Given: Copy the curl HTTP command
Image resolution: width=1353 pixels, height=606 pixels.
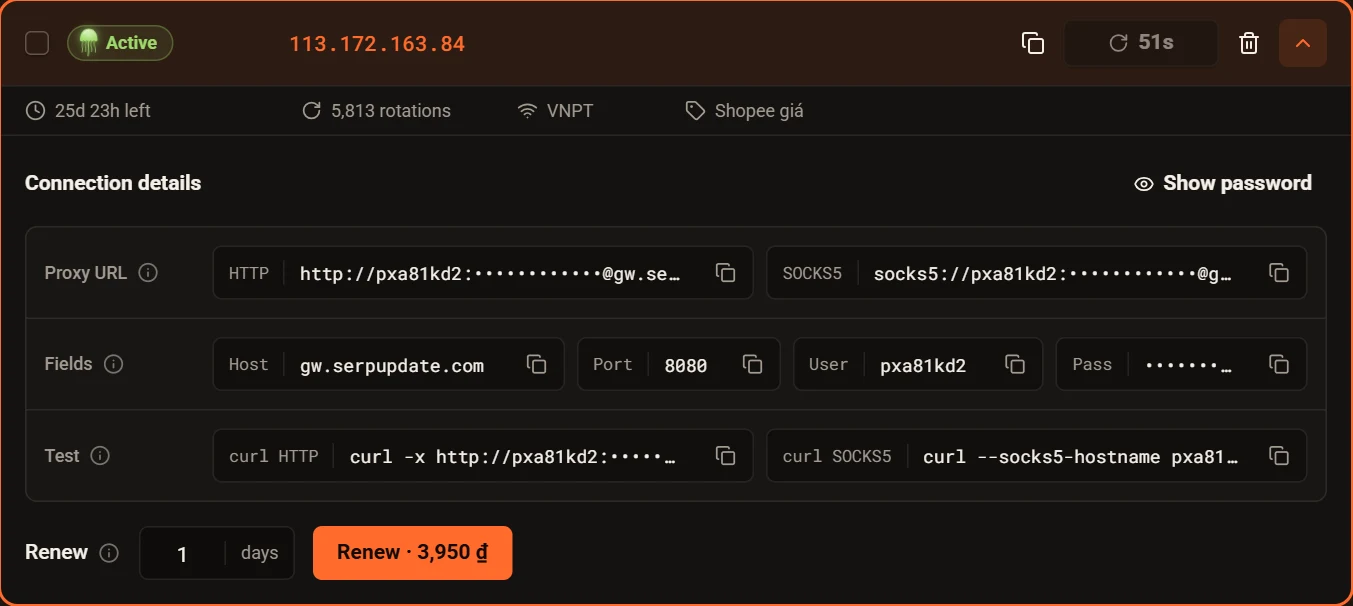Looking at the screenshot, I should (x=726, y=456).
